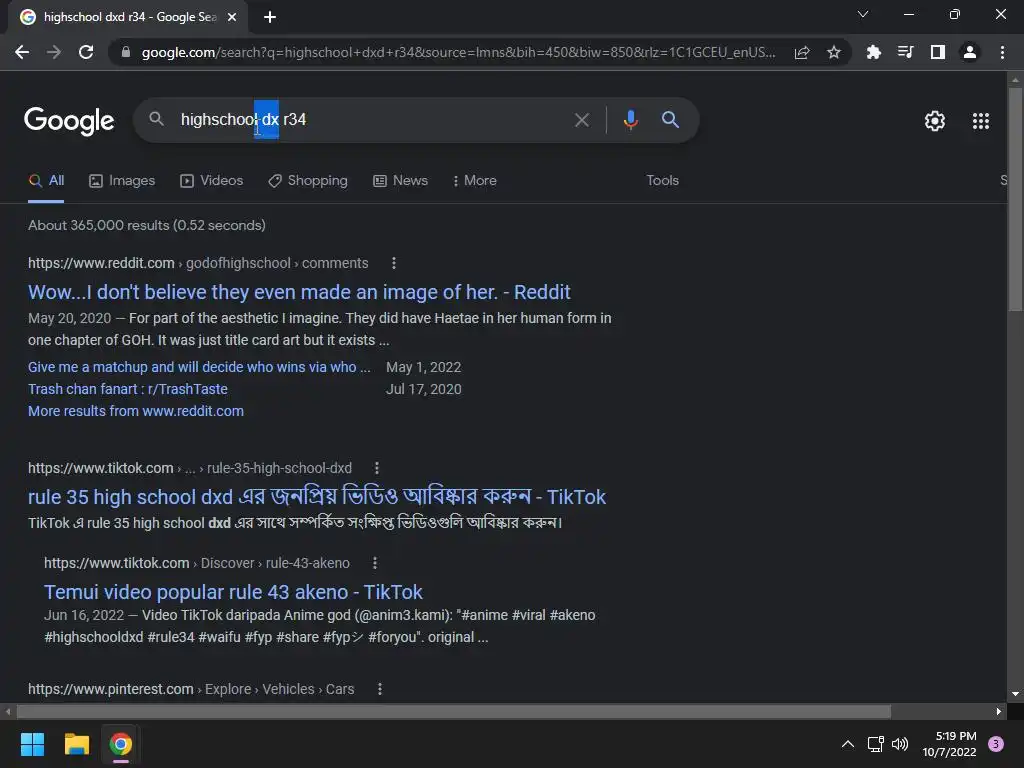Screen dimensions: 1024x768
Task: Reload the page with the refresh icon
Action: point(86,52)
